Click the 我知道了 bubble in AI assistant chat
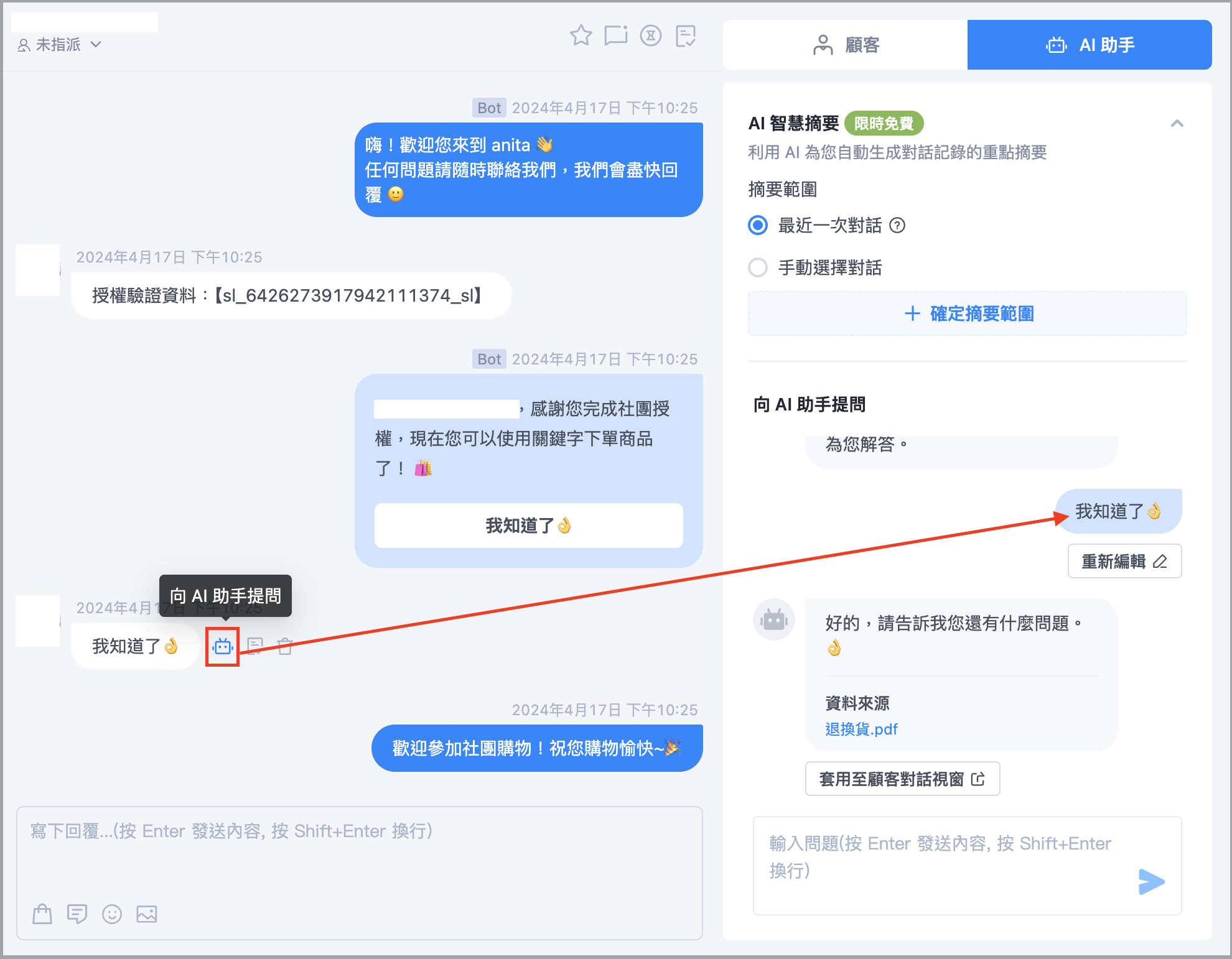Screen dimensions: 1232x959 point(1118,511)
